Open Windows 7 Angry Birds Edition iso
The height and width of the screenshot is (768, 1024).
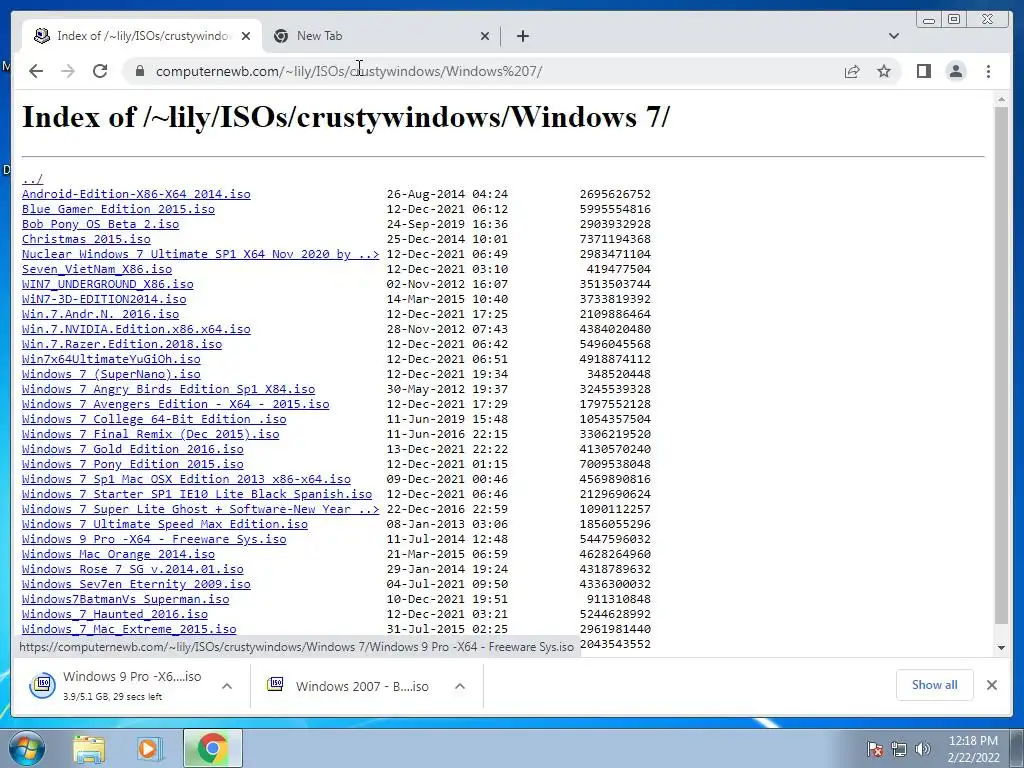pyautogui.click(x=168, y=389)
